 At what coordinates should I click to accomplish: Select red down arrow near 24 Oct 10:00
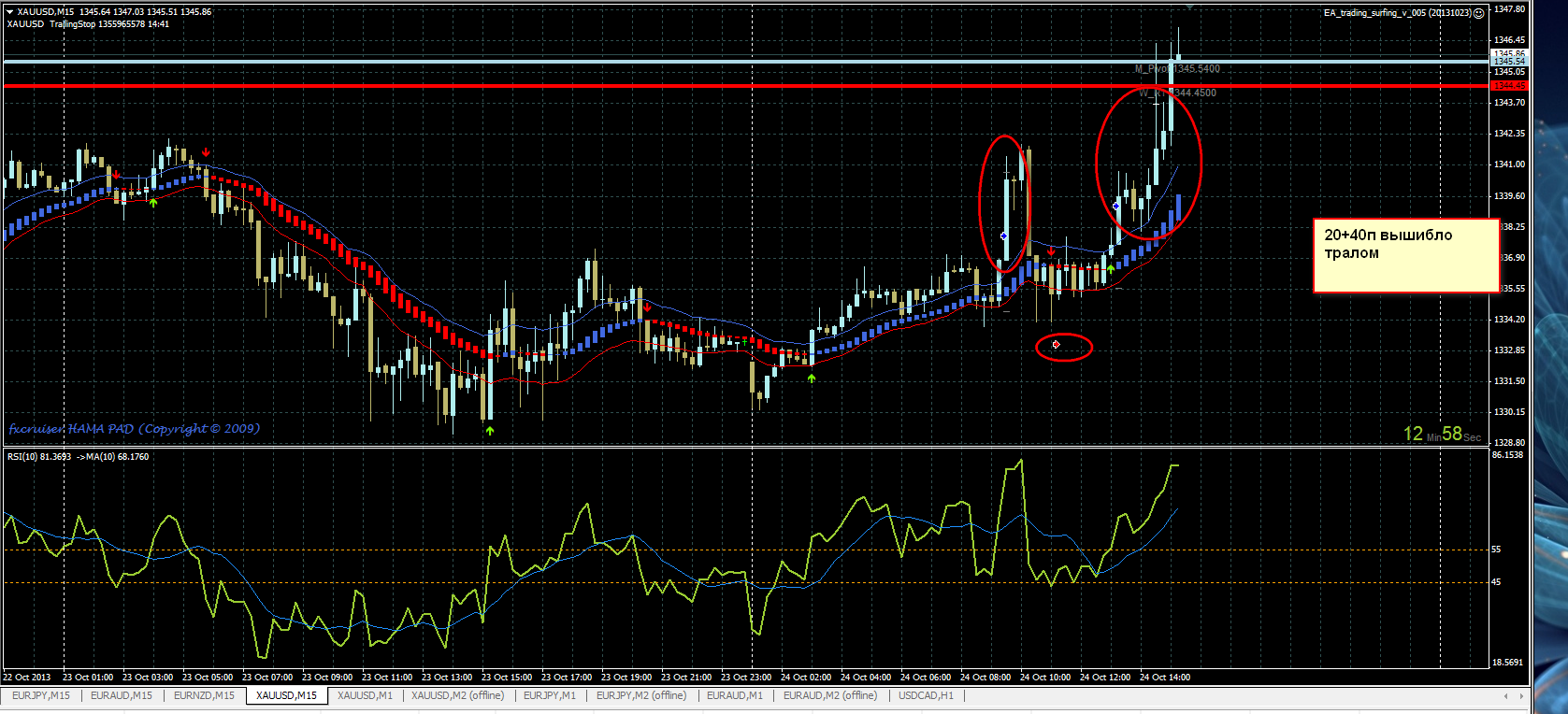point(1051,251)
